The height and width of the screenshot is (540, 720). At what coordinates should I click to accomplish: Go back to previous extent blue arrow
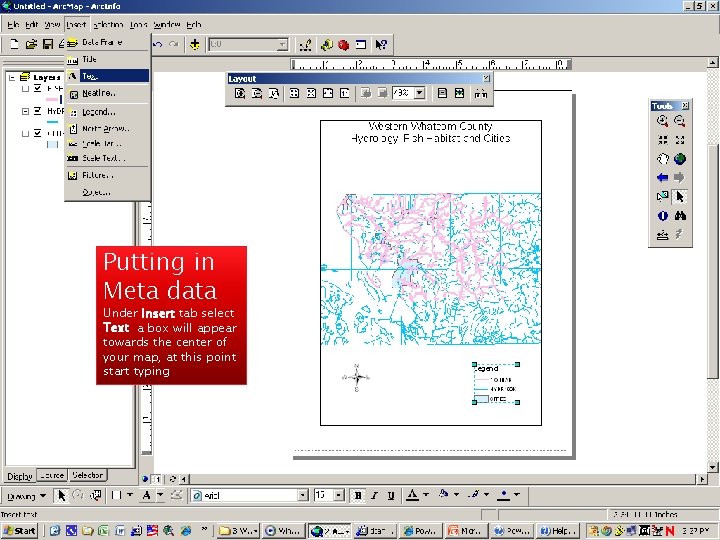click(x=662, y=178)
